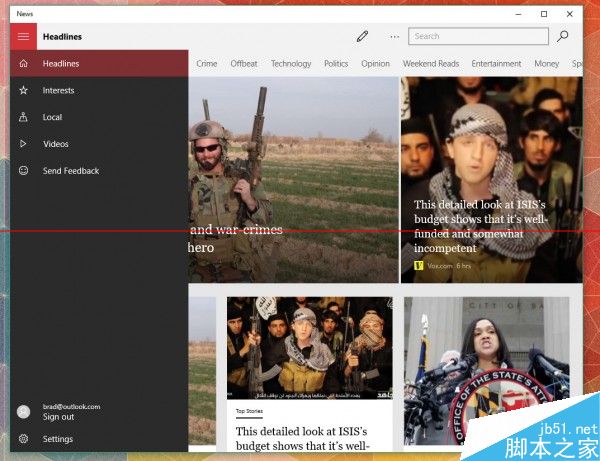Open the State's Attorney press conference card
Image resolution: width=600 pixels, height=461 pixels.
pos(486,370)
